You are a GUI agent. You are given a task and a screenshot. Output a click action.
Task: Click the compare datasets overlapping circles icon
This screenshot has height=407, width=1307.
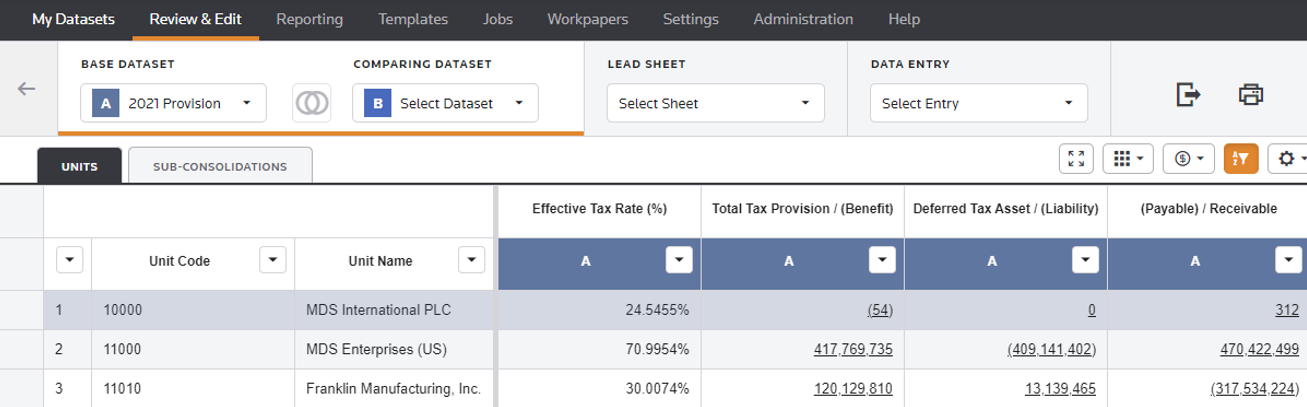[x=312, y=103]
